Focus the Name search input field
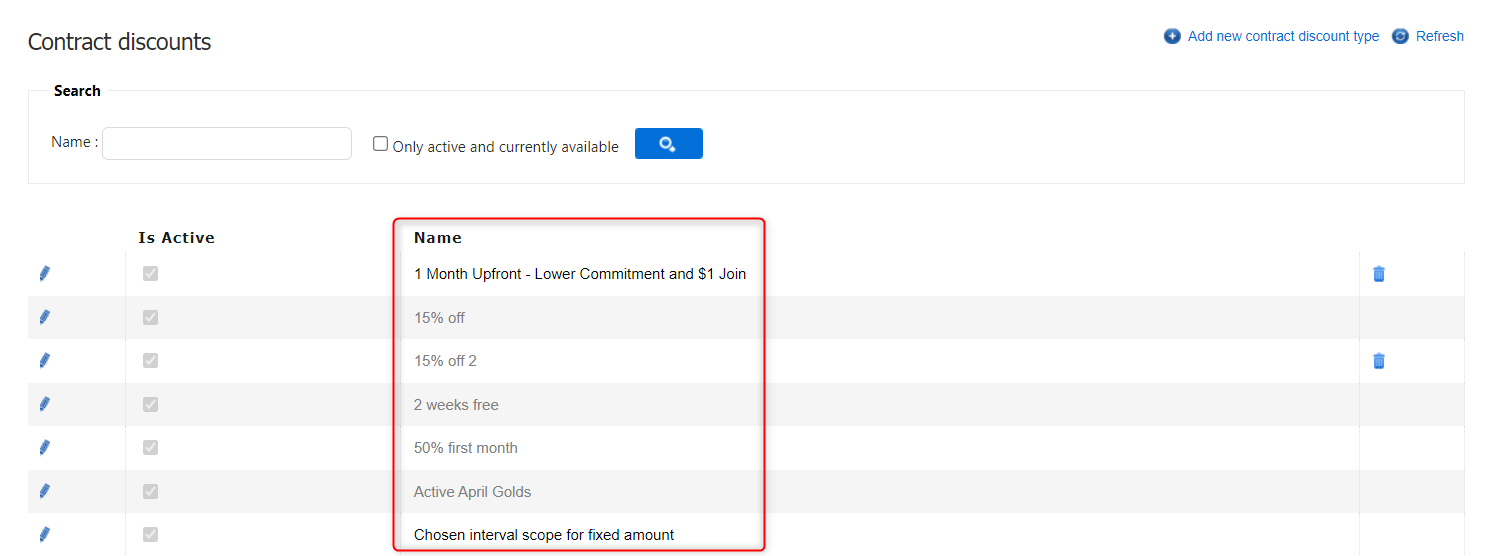The width and height of the screenshot is (1491, 556). 227,144
